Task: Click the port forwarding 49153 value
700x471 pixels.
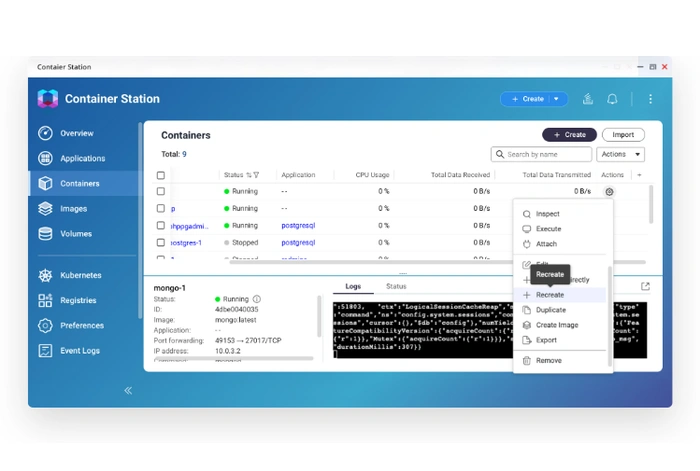Action: [248, 340]
